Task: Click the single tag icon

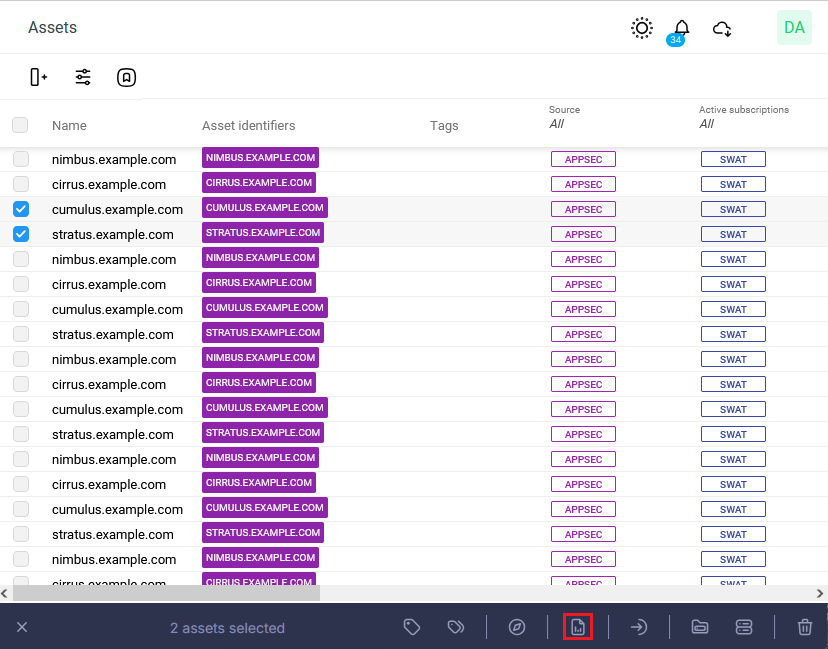Action: [412, 627]
